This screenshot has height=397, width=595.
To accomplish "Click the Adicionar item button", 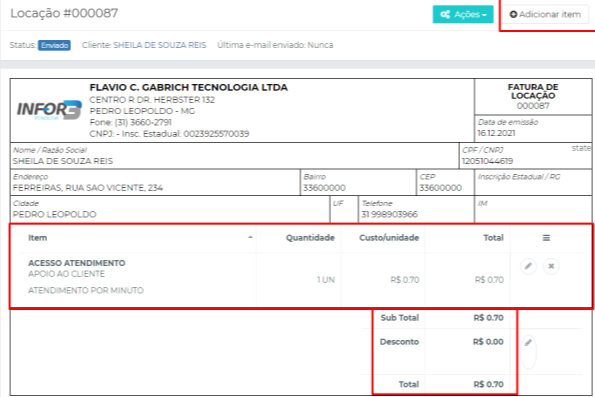I will pyautogui.click(x=546, y=14).
